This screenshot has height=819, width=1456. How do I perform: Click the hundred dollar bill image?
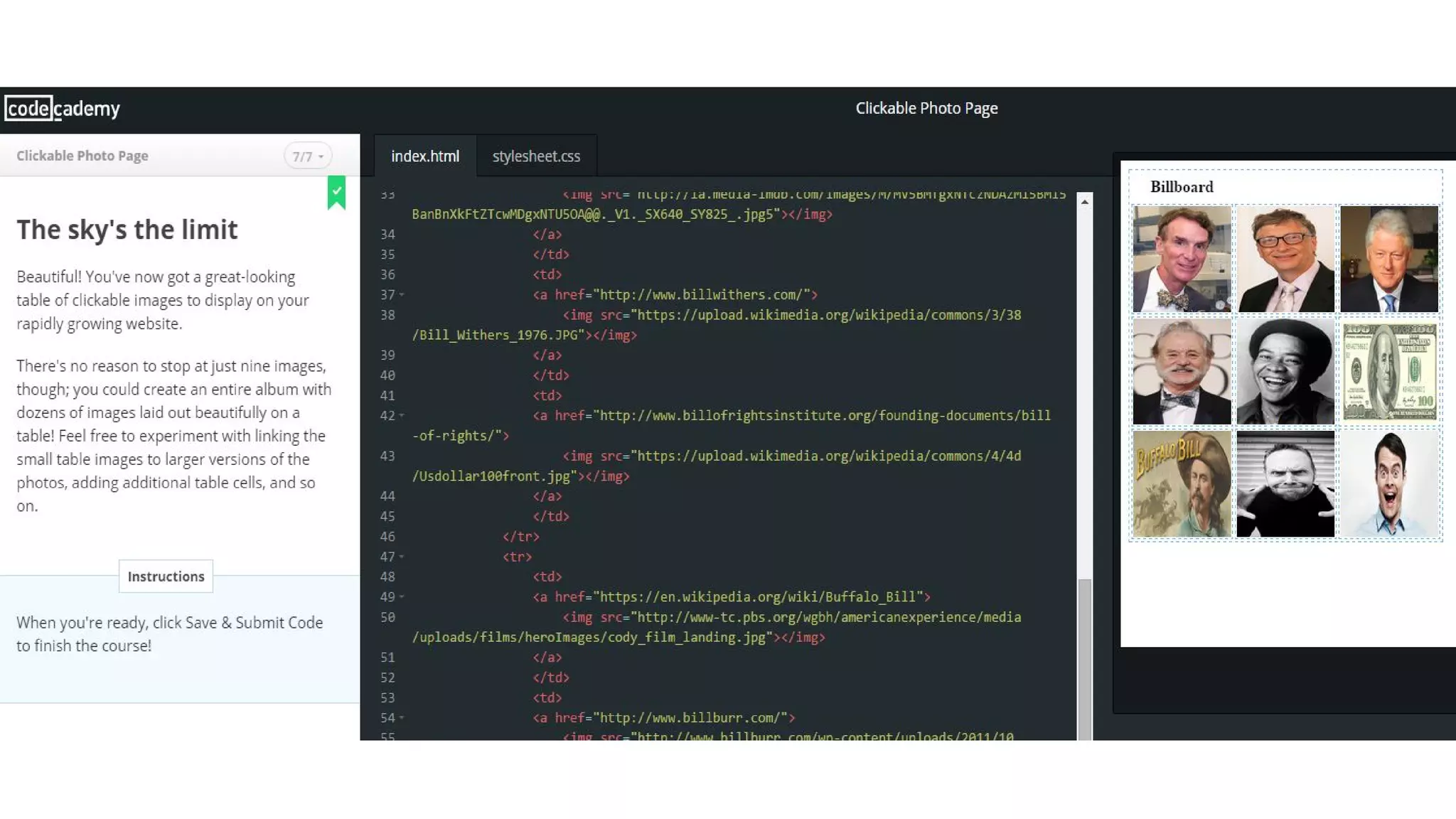click(x=1389, y=372)
